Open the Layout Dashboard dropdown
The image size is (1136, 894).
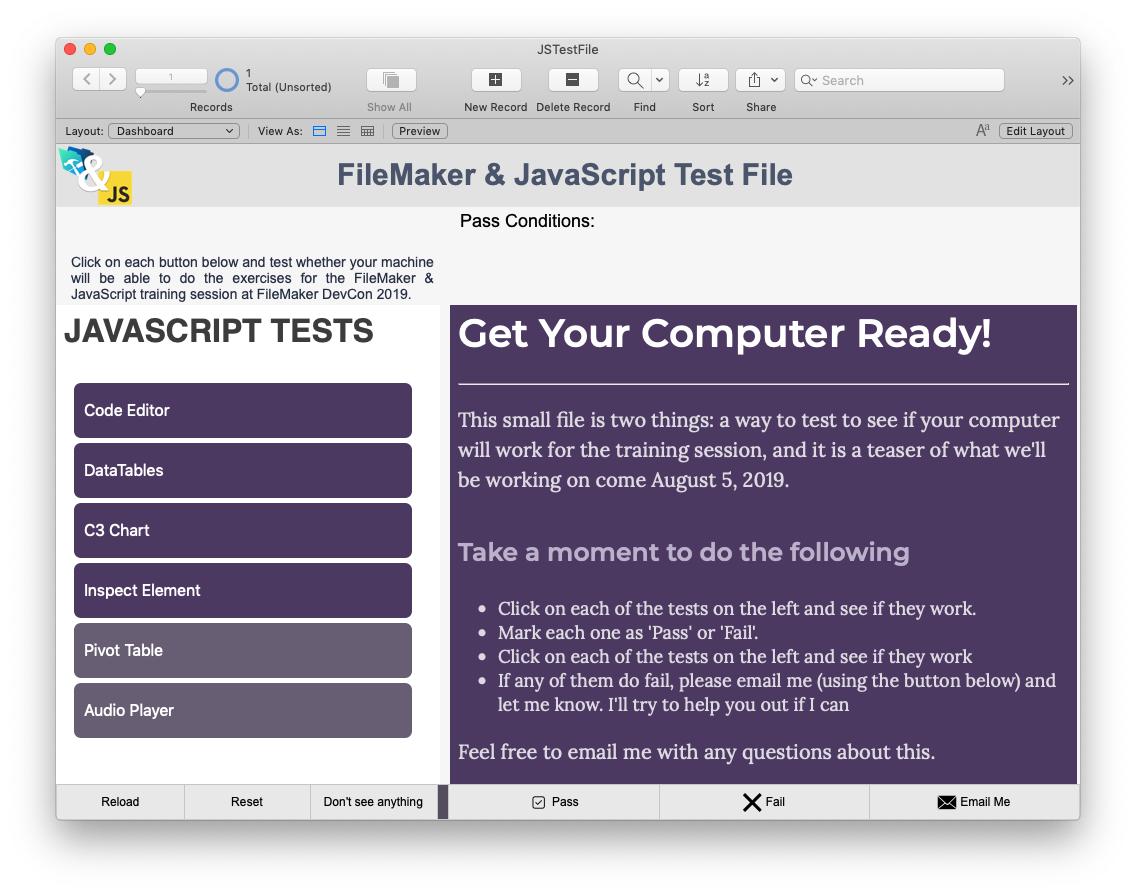click(x=174, y=131)
